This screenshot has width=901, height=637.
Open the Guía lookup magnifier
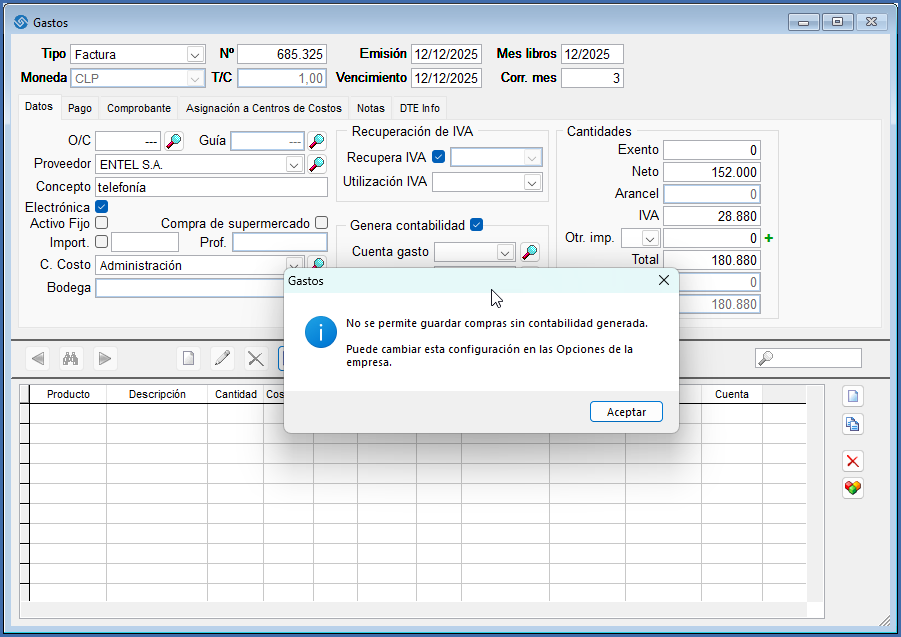tap(317, 141)
